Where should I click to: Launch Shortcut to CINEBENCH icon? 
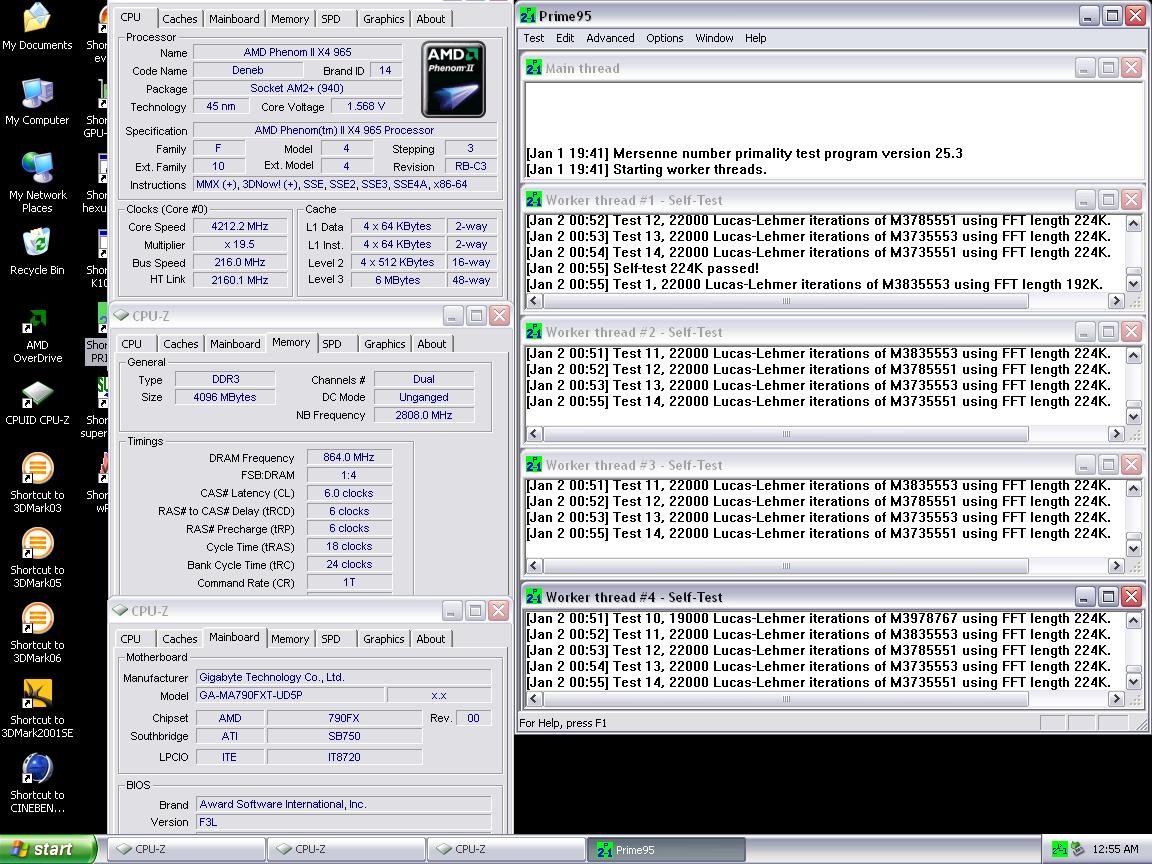point(37,783)
